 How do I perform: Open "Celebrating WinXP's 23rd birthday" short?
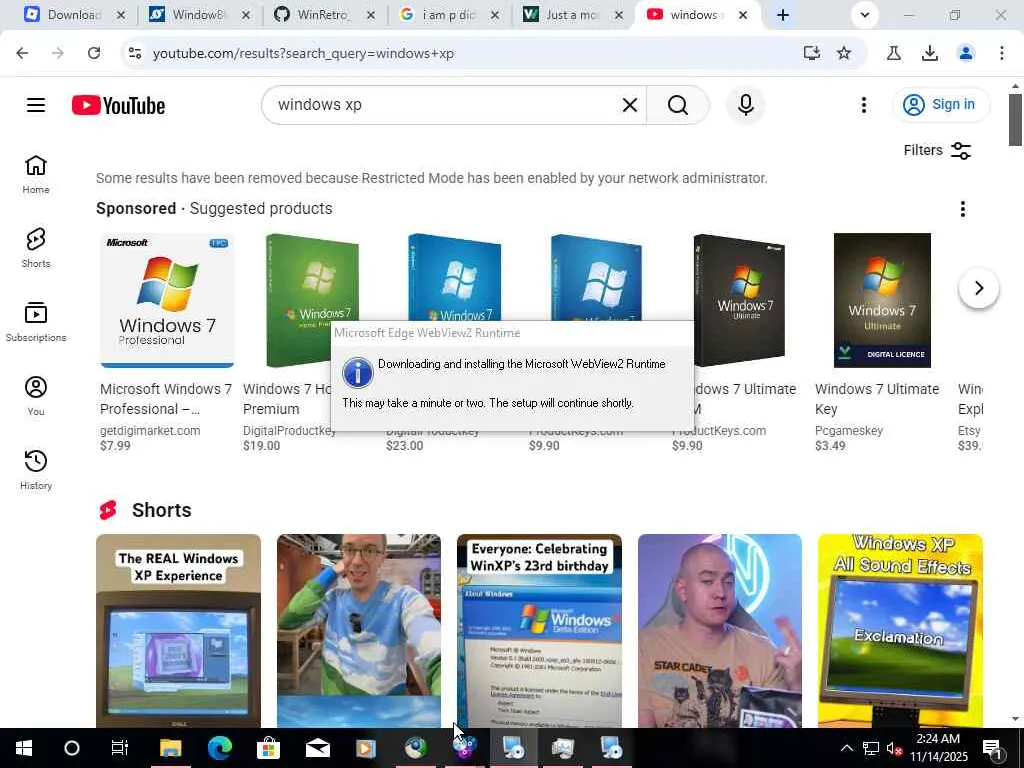click(539, 631)
